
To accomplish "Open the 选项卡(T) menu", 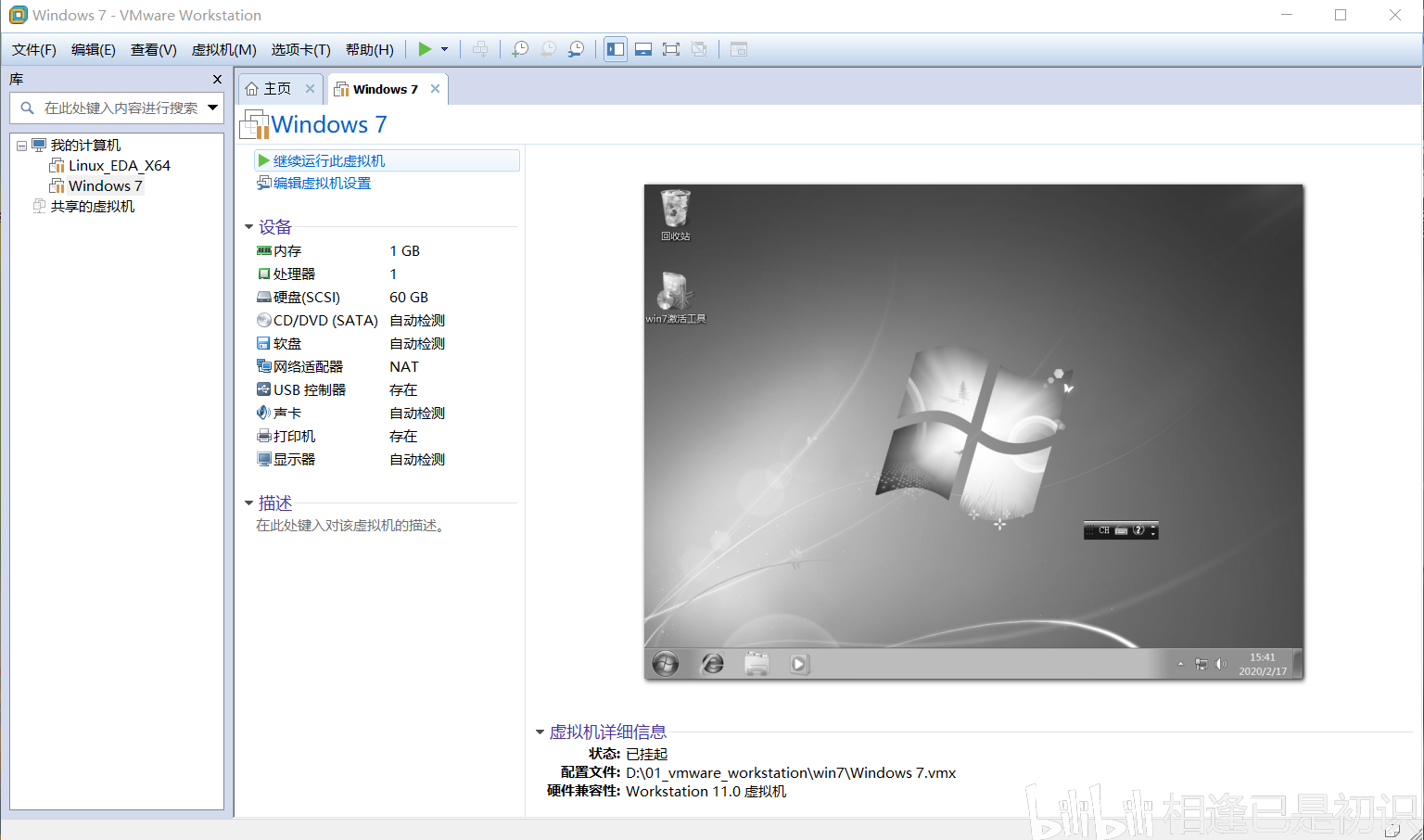I will point(301,50).
